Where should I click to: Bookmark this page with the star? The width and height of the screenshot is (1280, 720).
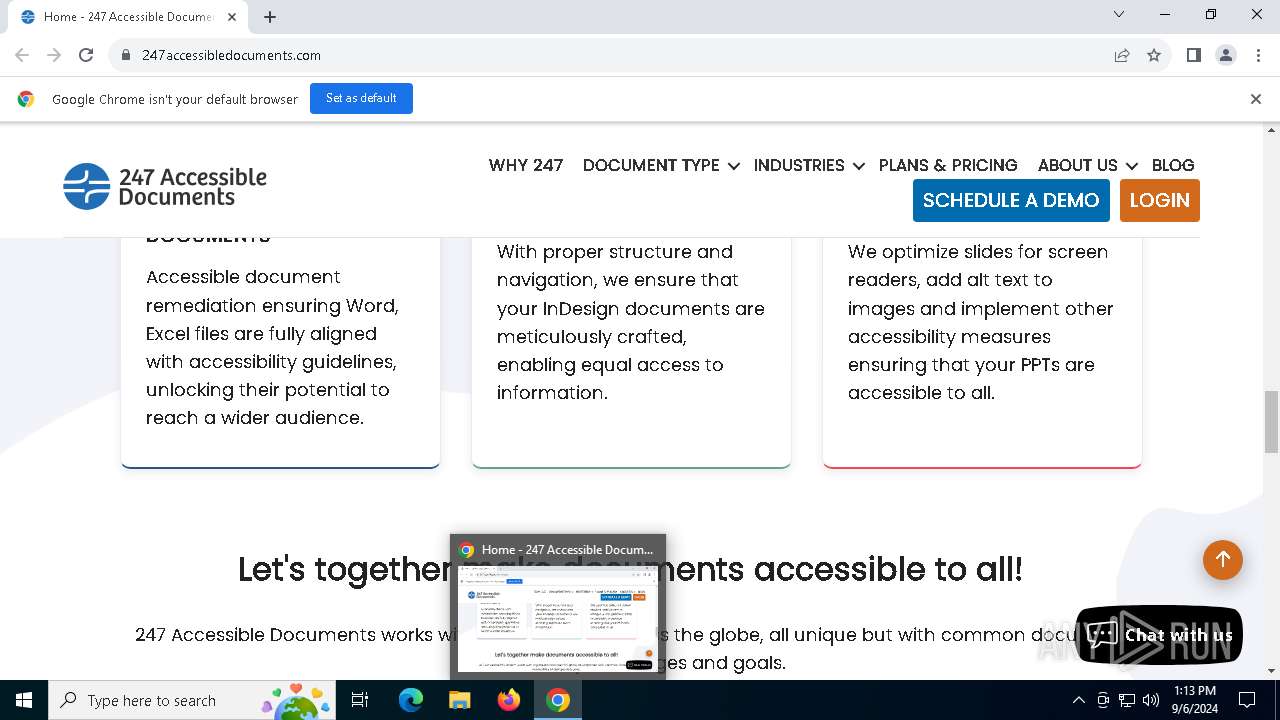click(1154, 55)
